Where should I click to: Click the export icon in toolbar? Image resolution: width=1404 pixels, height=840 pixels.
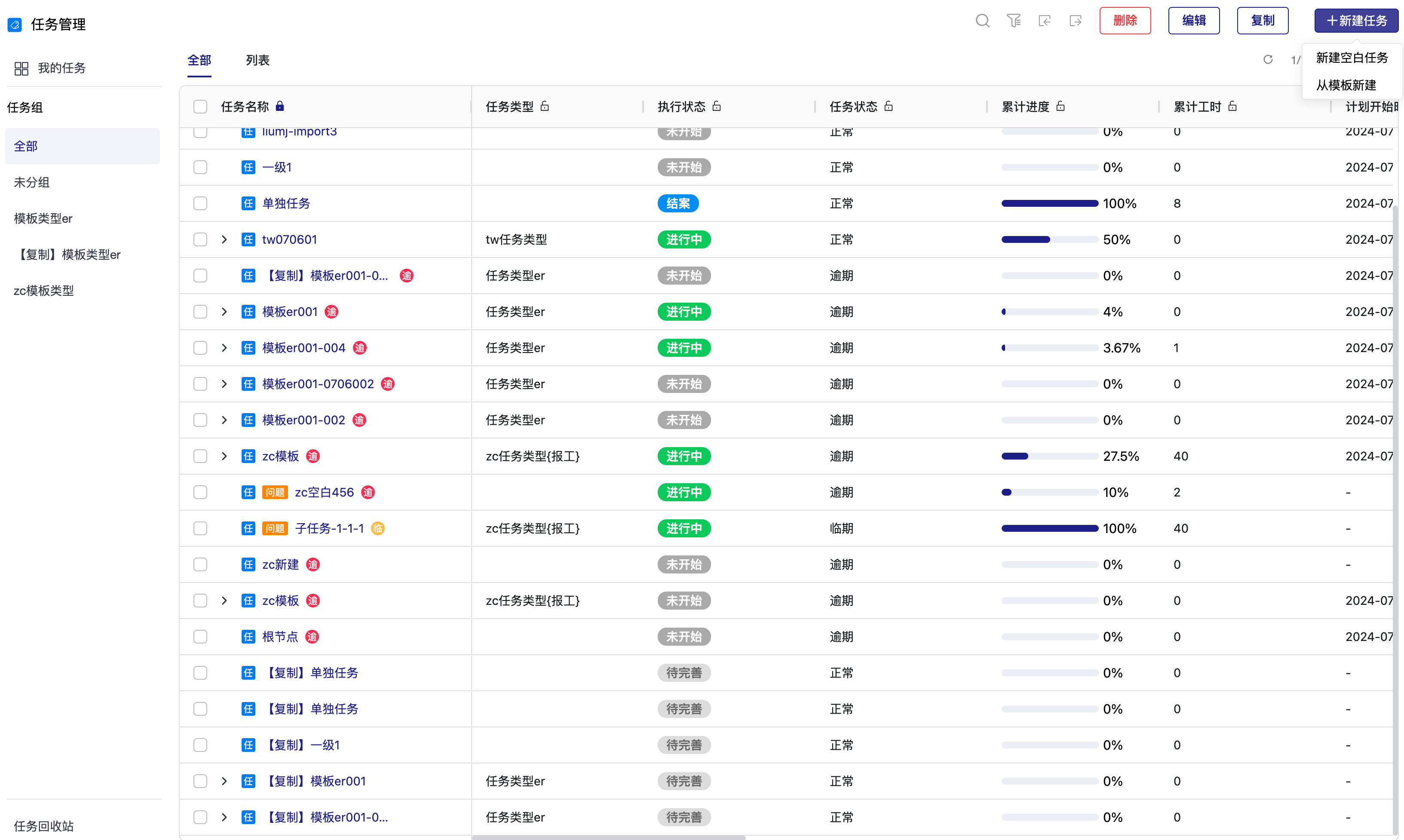click(1075, 21)
